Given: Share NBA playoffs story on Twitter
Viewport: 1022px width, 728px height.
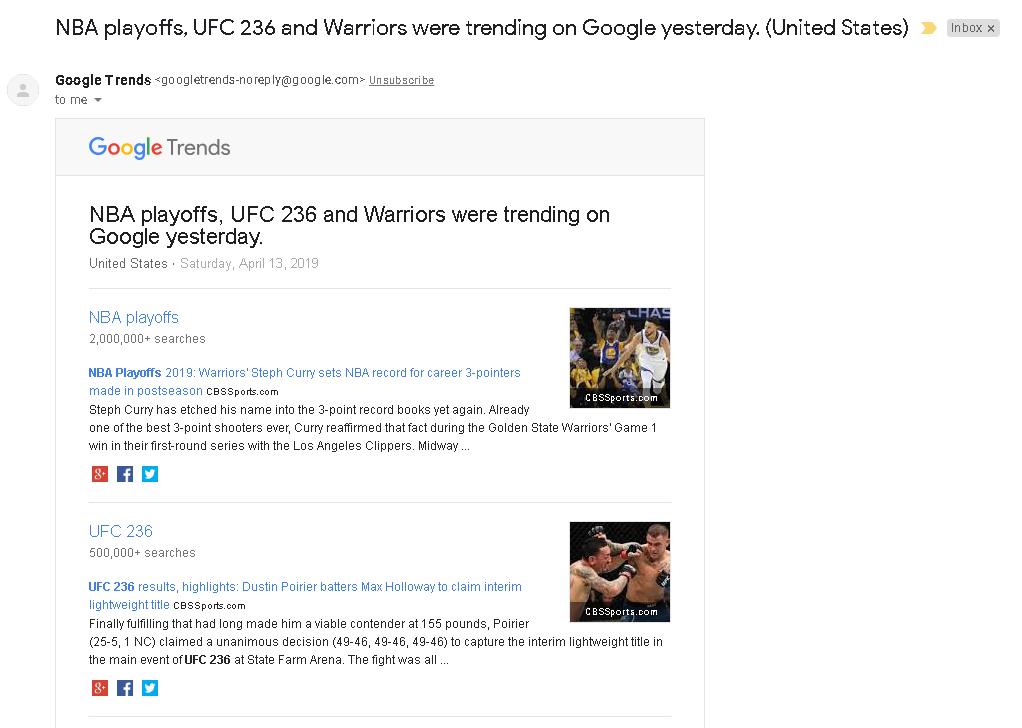Looking at the screenshot, I should tap(150, 474).
